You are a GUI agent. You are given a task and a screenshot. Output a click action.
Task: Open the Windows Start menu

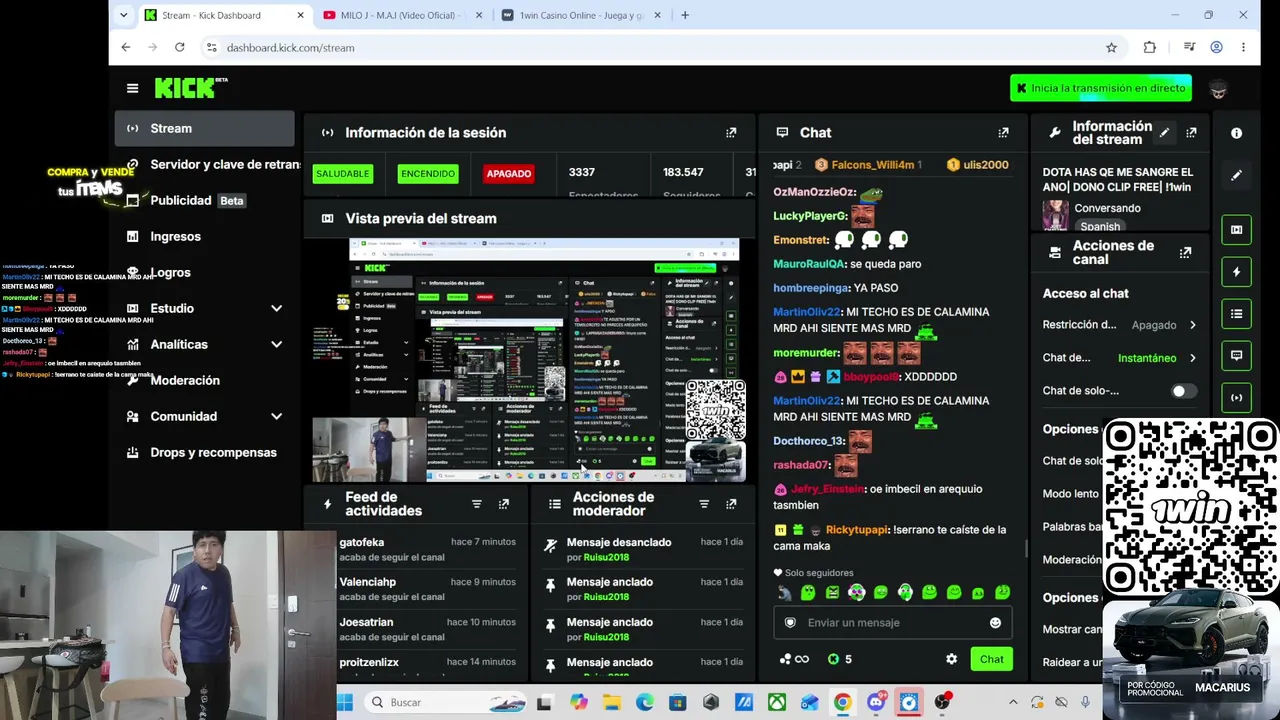coord(345,702)
